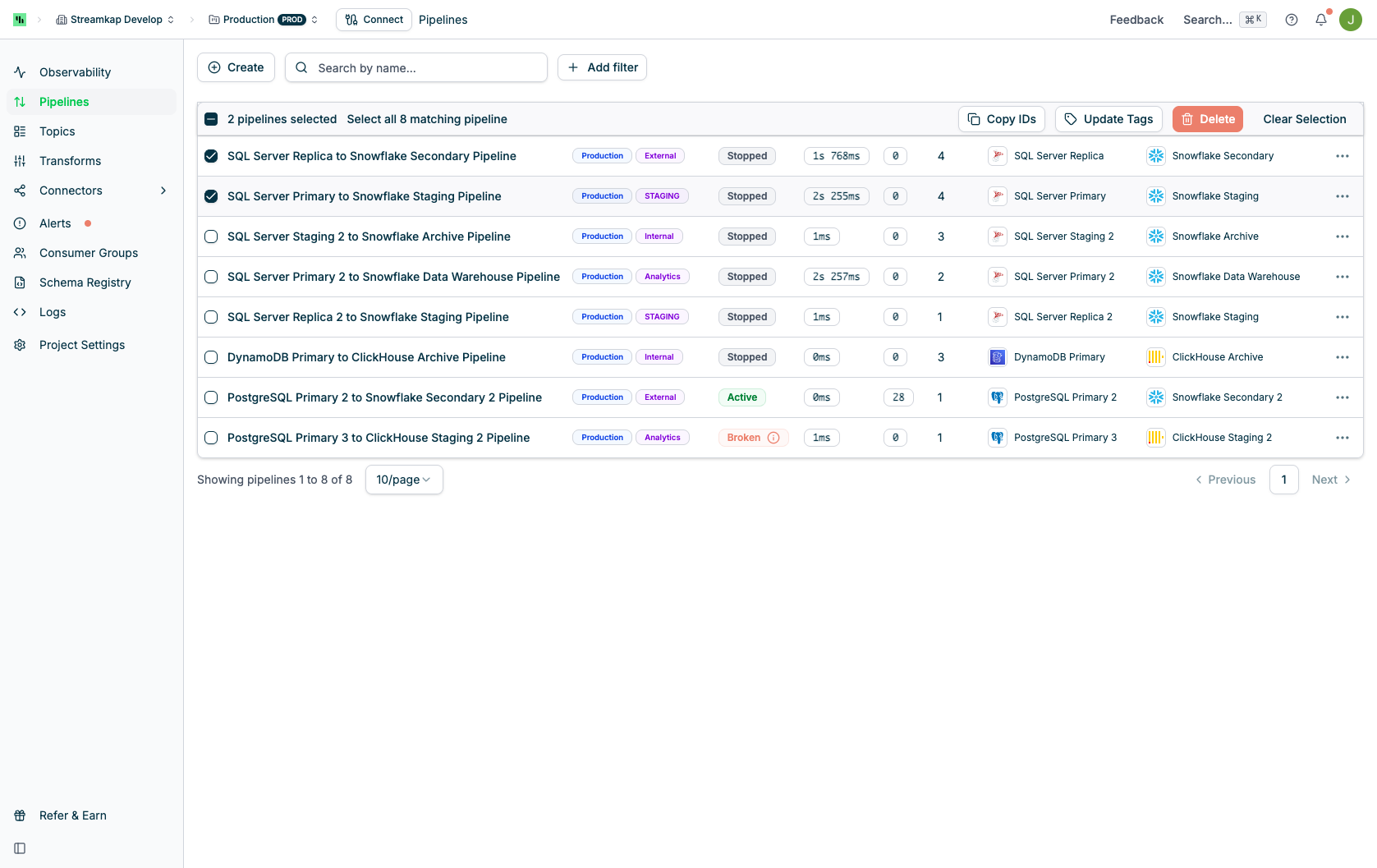Open Feedback link in top bar
This screenshot has width=1377, height=868.
[1136, 20]
